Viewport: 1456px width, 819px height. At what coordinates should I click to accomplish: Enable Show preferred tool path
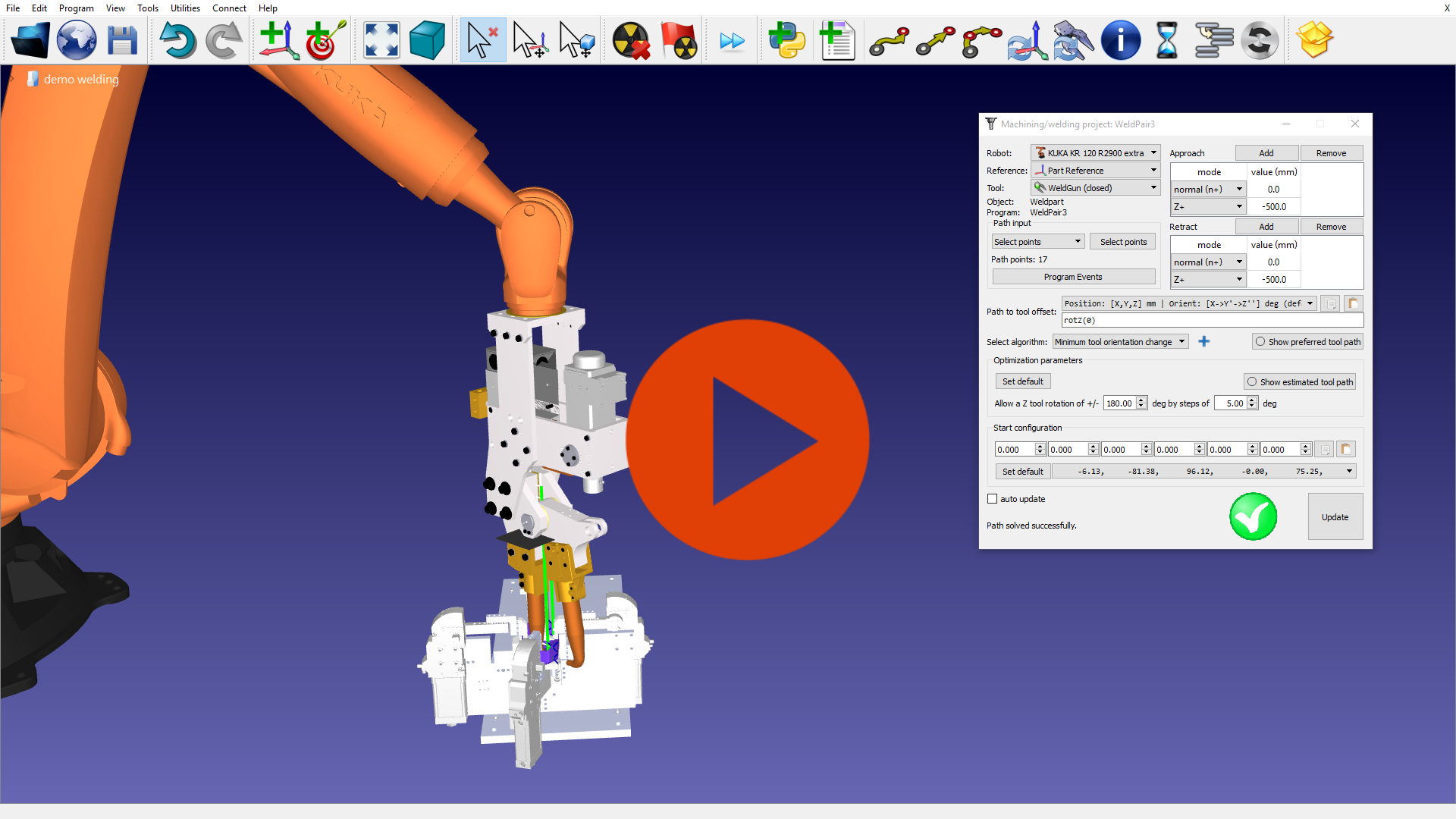click(x=1259, y=341)
